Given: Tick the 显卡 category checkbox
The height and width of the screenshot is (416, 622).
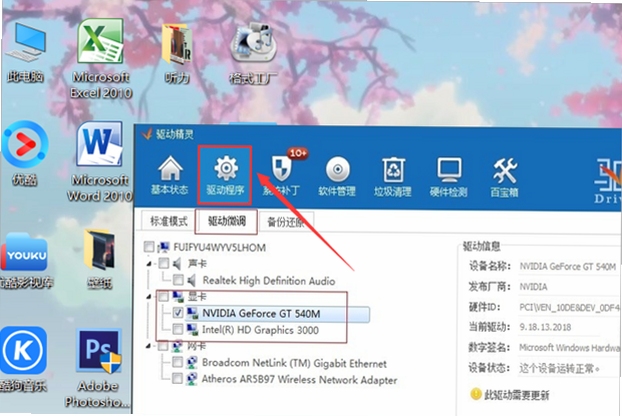Looking at the screenshot, I should [x=163, y=296].
